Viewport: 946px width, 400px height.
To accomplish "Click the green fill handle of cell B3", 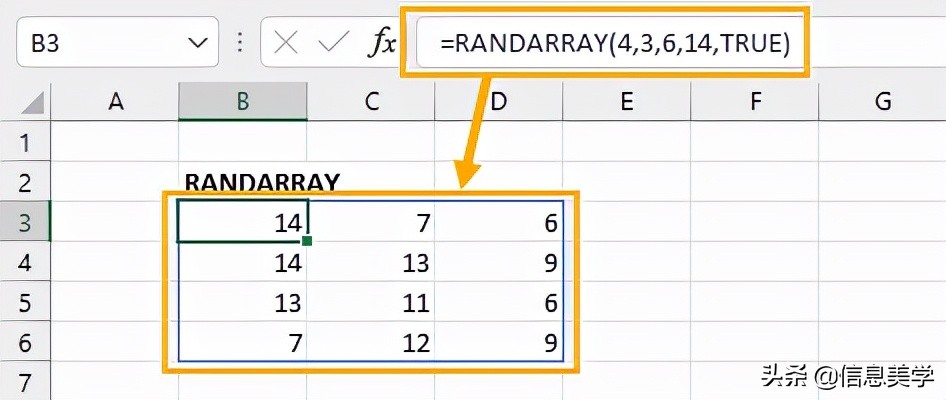I will coord(306,241).
